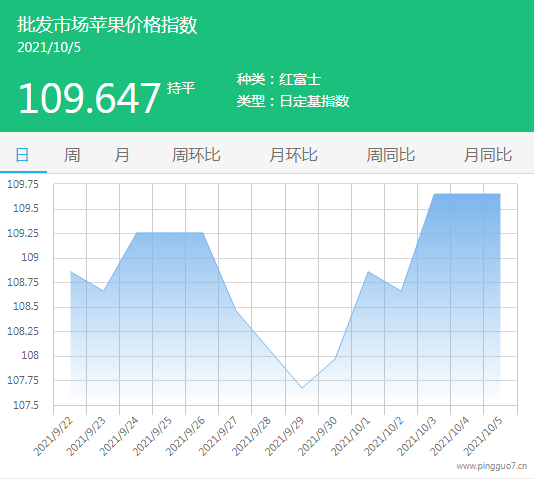Click the 种类：红富士 variety label
Image resolution: width=534 pixels, height=479 pixels.
pyautogui.click(x=279, y=79)
